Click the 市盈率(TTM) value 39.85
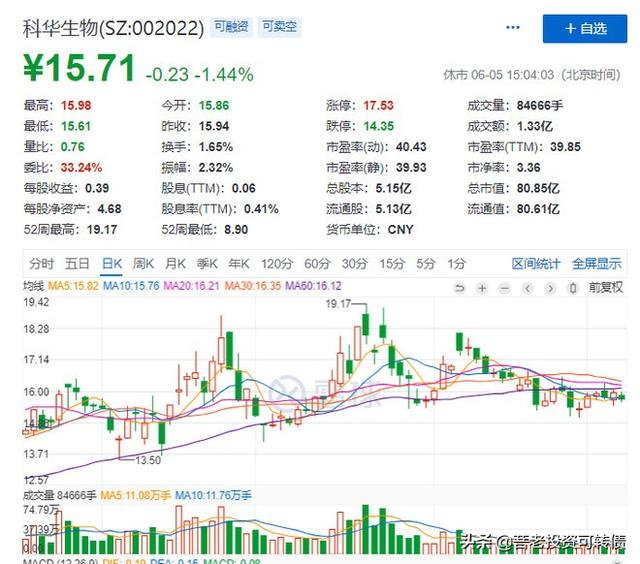The width and height of the screenshot is (640, 564). [565, 147]
